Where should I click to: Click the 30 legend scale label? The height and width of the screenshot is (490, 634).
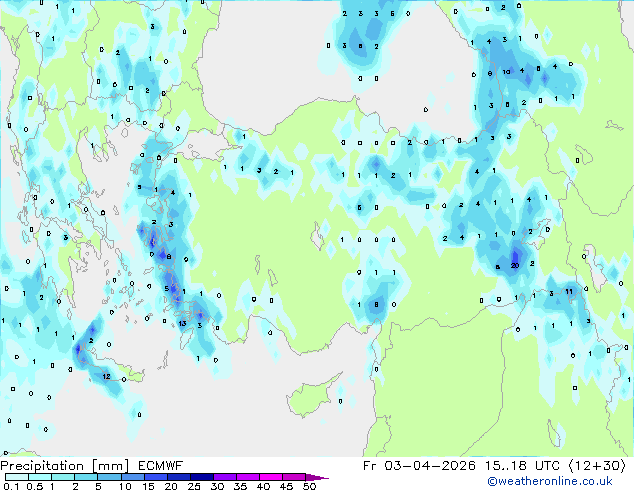(x=217, y=486)
